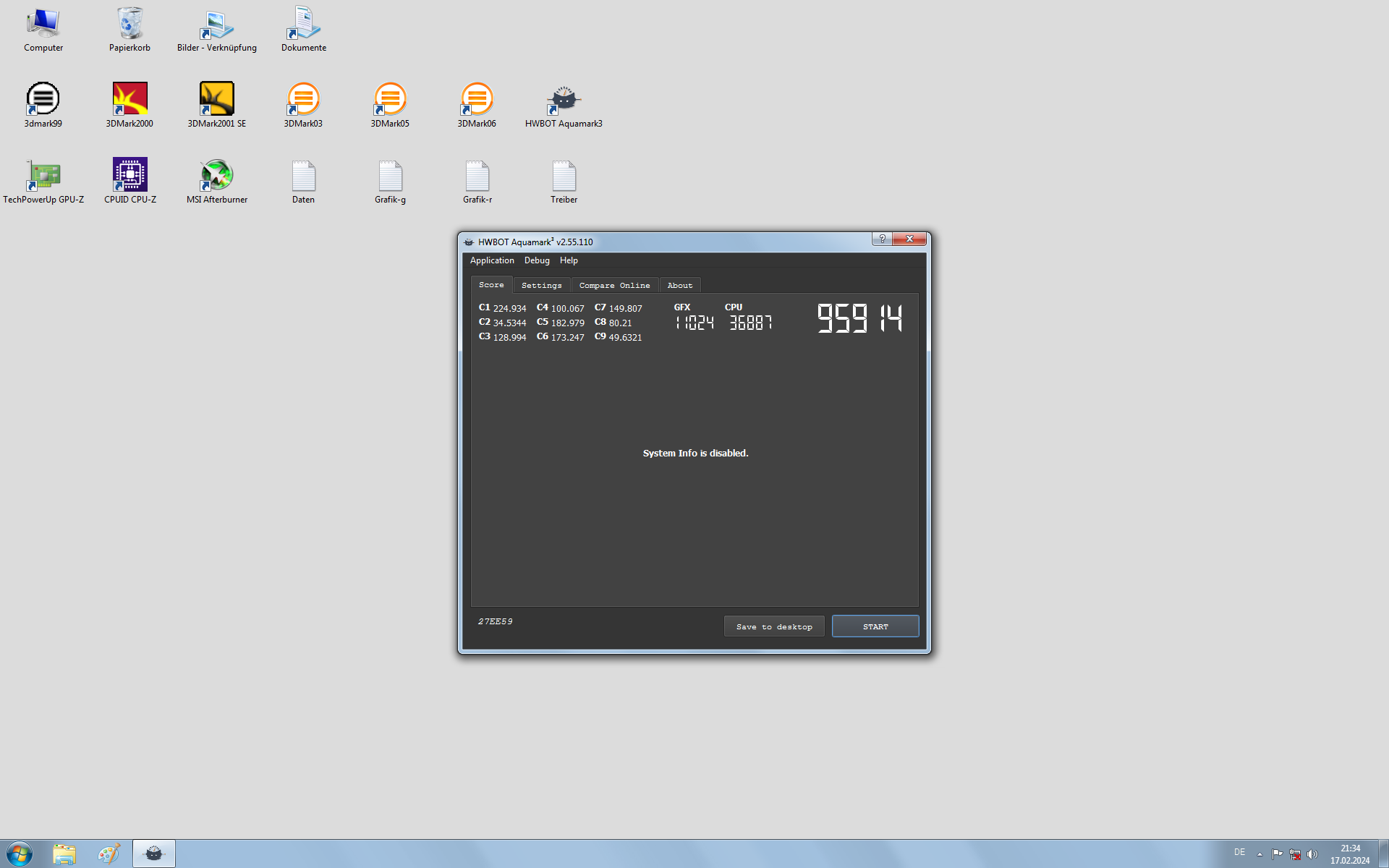
Task: Select the 3DMark05 shortcut icon
Action: pyautogui.click(x=391, y=106)
